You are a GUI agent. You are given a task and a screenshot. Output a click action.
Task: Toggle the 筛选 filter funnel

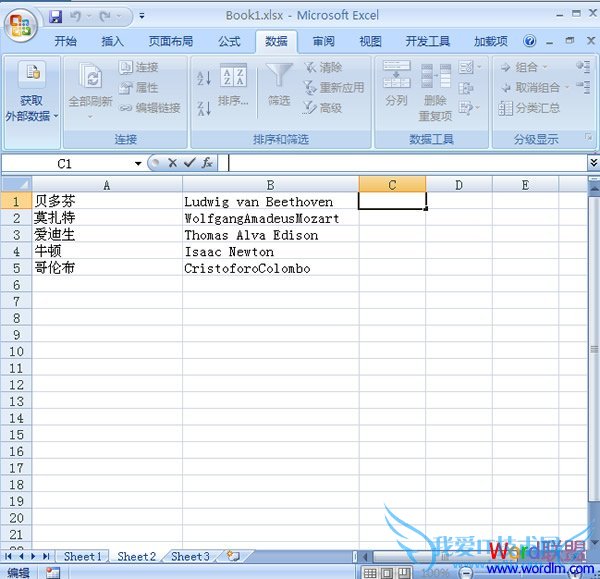click(x=279, y=85)
